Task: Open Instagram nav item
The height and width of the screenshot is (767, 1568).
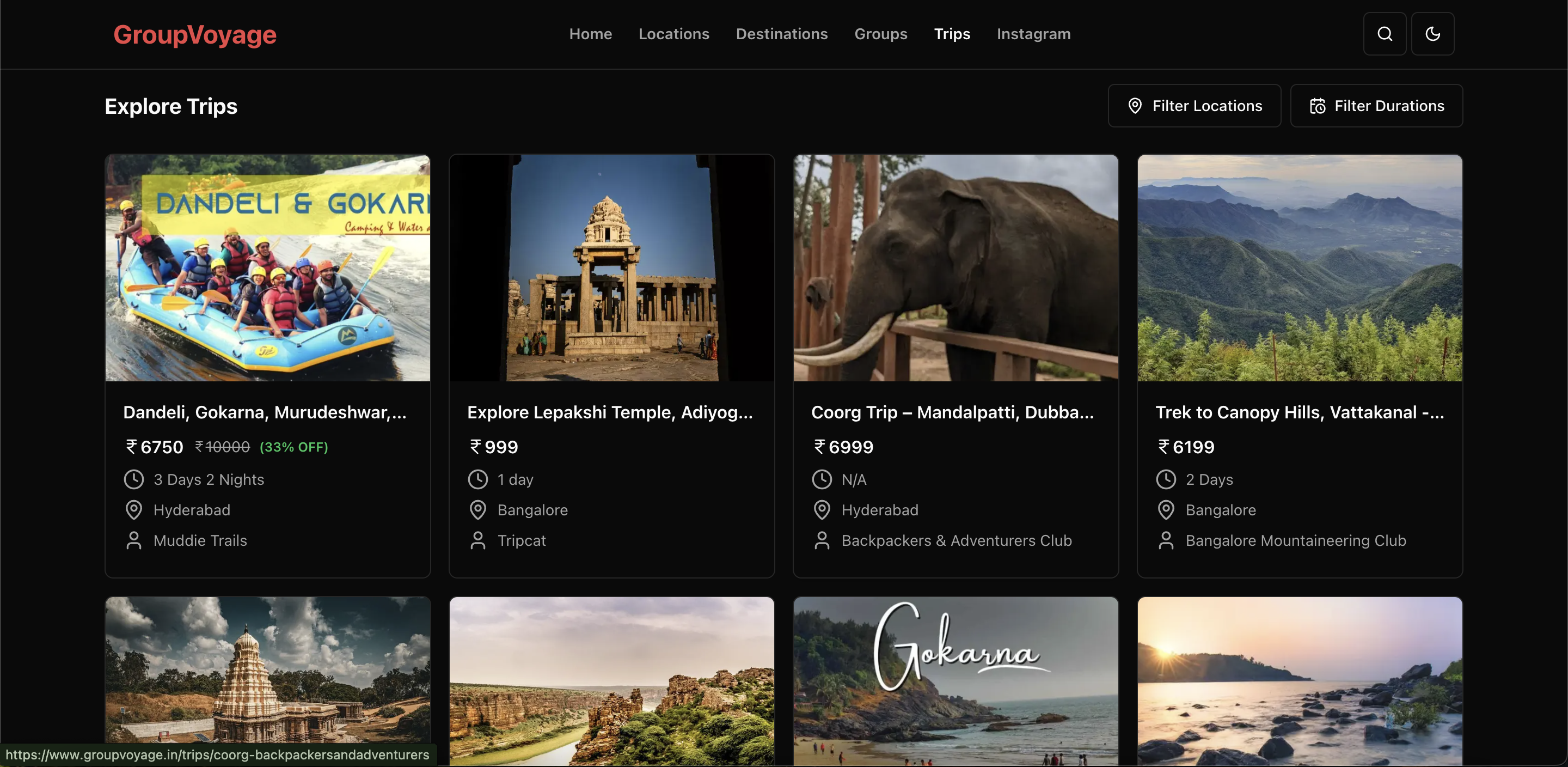Action: tap(1033, 34)
